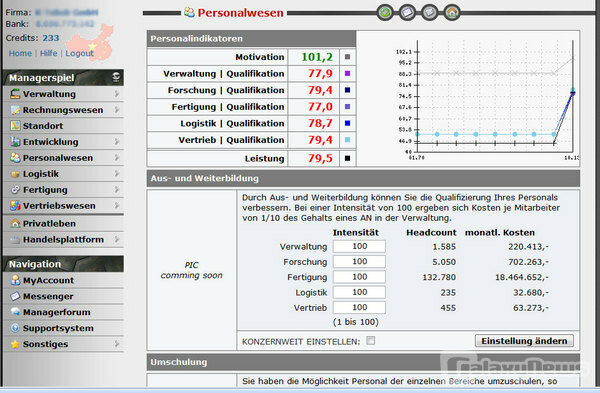Click the Entwicklung lab icon
This screenshot has height=393, width=600.
[15, 142]
